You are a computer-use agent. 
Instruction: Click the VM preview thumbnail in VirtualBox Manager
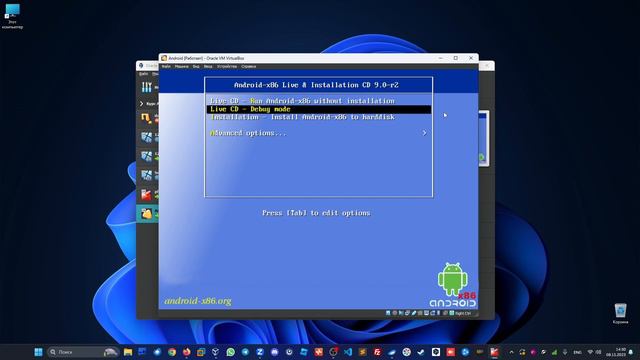483,138
